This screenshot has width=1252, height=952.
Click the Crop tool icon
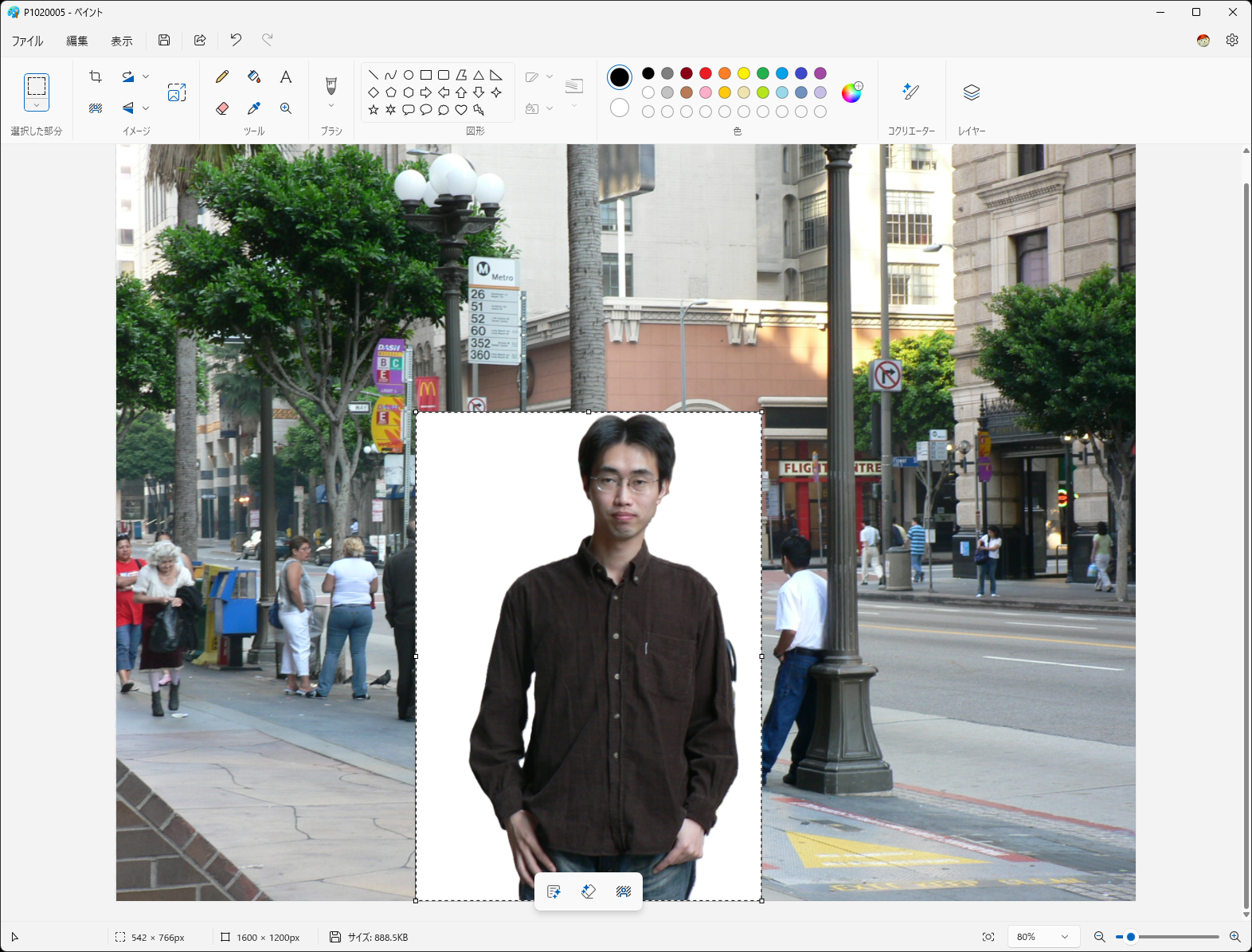96,76
